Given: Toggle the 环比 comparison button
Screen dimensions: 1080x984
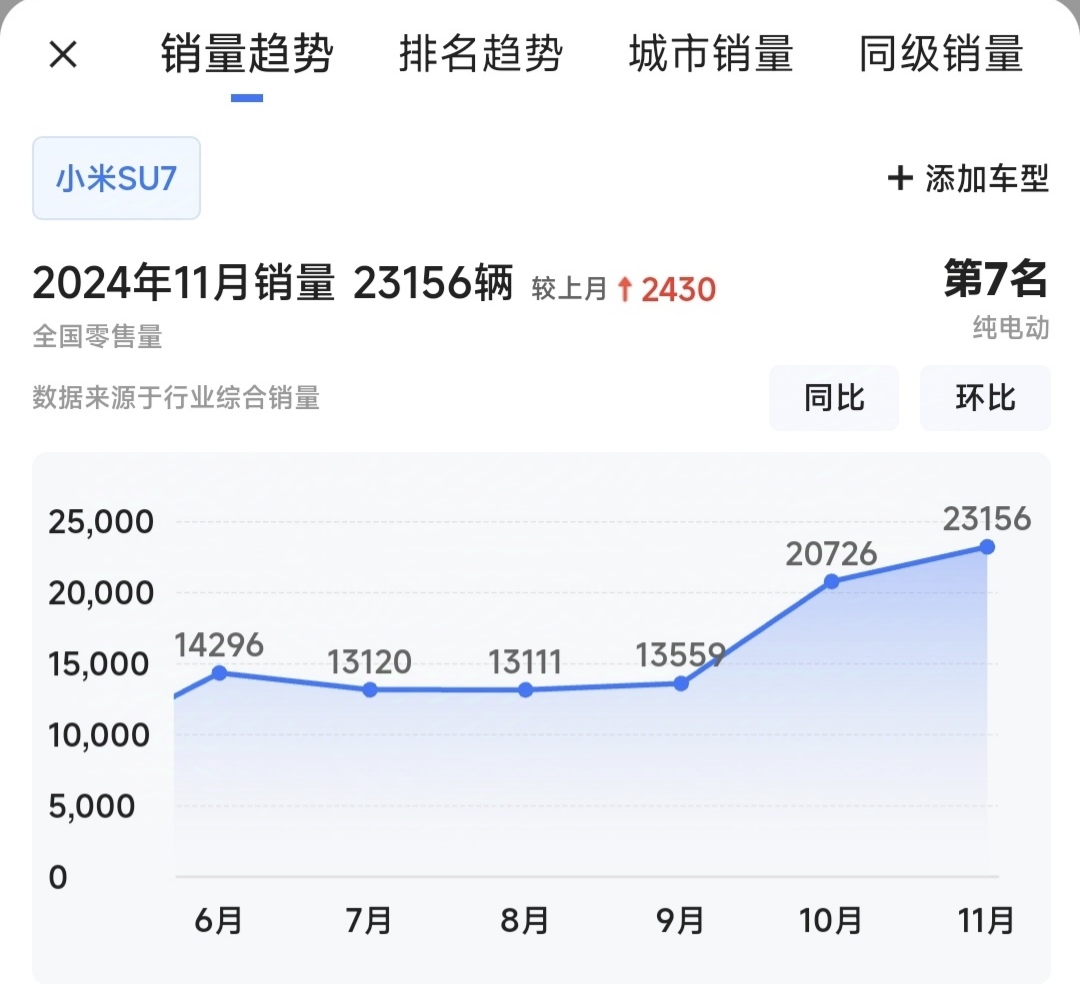Looking at the screenshot, I should point(985,398).
